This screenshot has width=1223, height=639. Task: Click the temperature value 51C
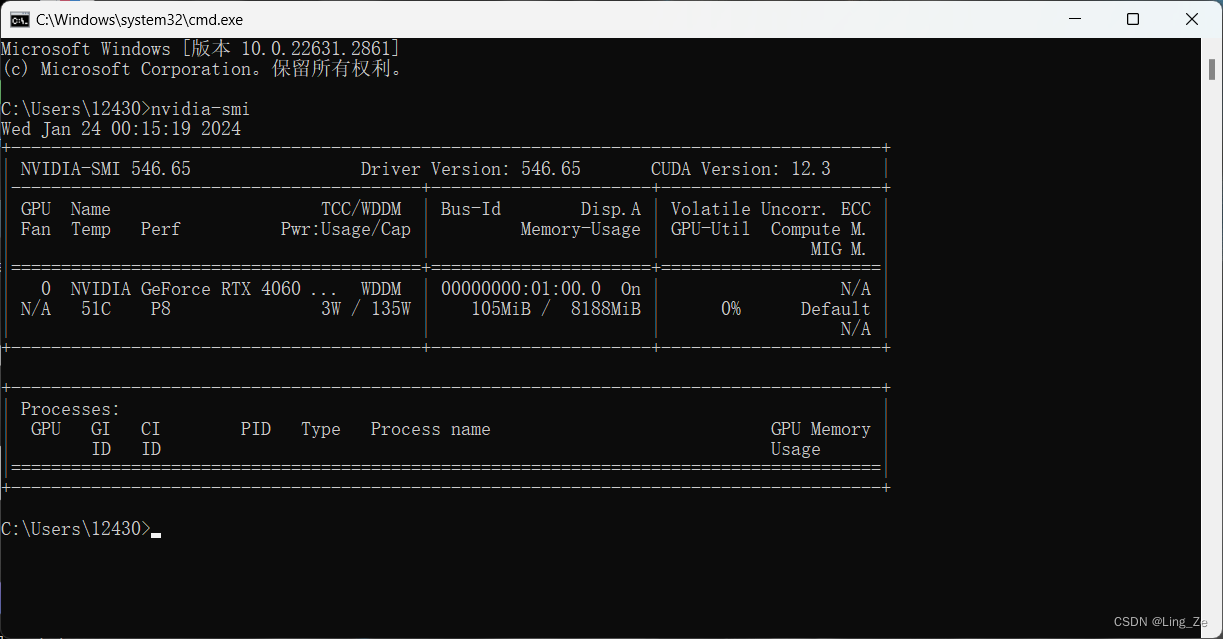pos(96,309)
